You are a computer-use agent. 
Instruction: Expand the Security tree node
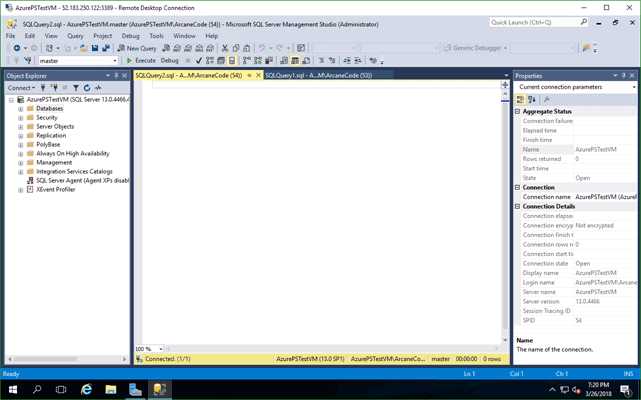[20, 118]
